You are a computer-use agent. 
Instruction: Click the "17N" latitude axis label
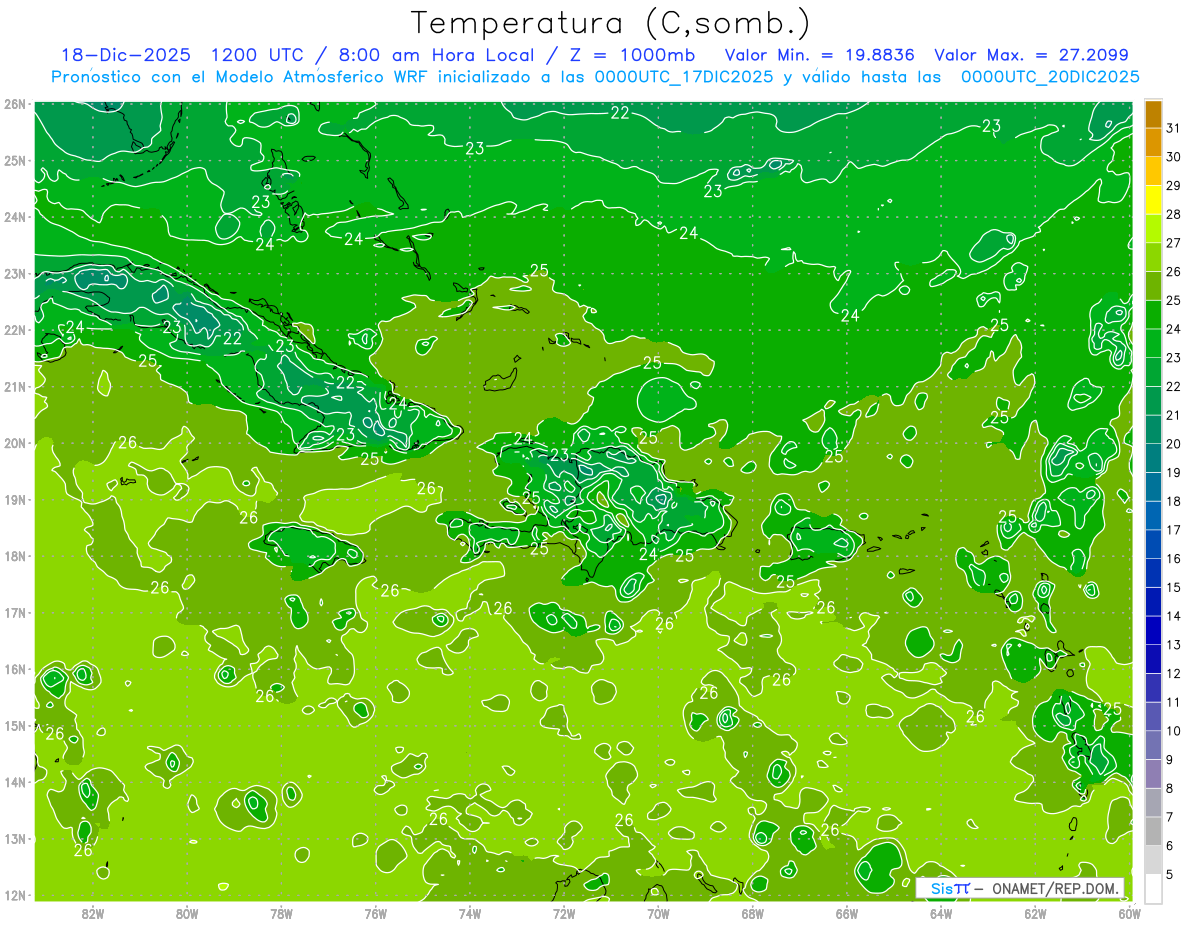tap(15, 613)
